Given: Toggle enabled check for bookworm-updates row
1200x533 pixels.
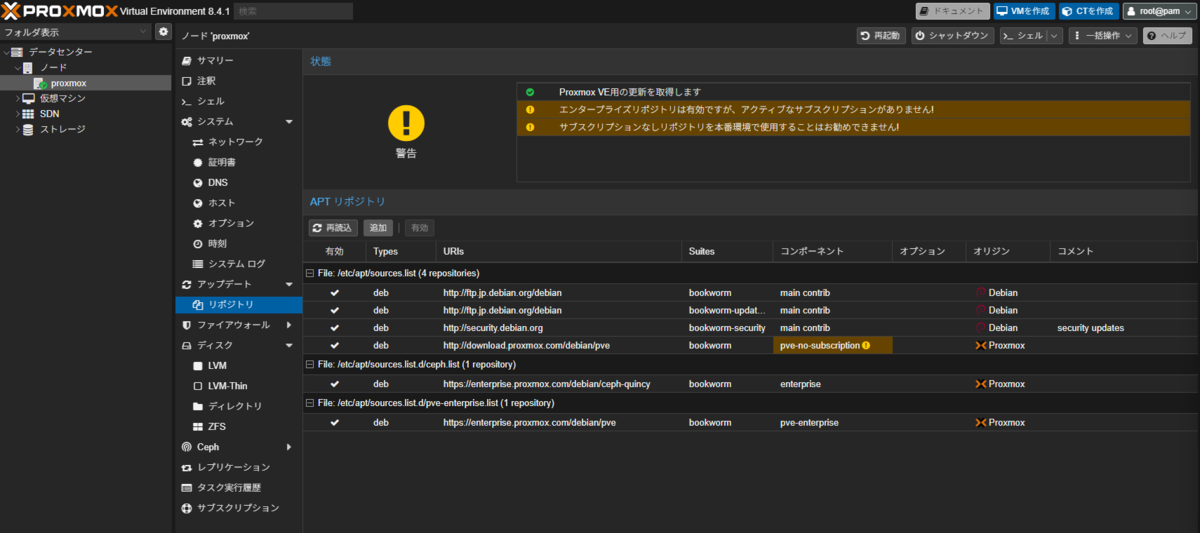Looking at the screenshot, I should click(335, 310).
